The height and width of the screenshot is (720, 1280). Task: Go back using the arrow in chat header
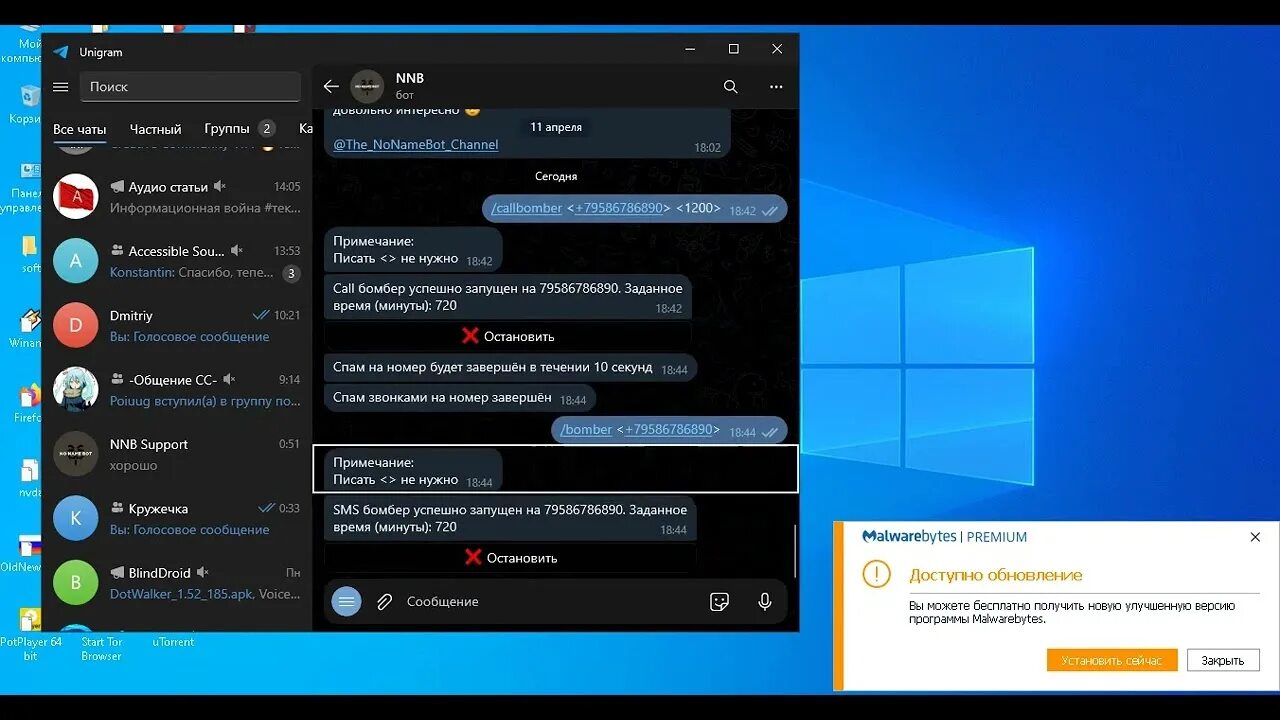click(330, 87)
